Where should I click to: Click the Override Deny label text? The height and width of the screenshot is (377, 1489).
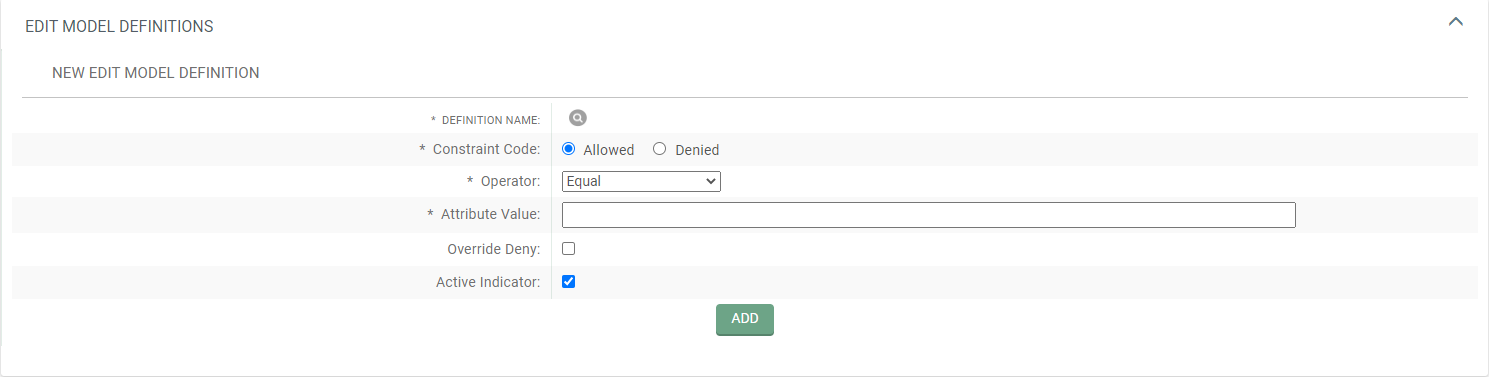click(x=494, y=249)
